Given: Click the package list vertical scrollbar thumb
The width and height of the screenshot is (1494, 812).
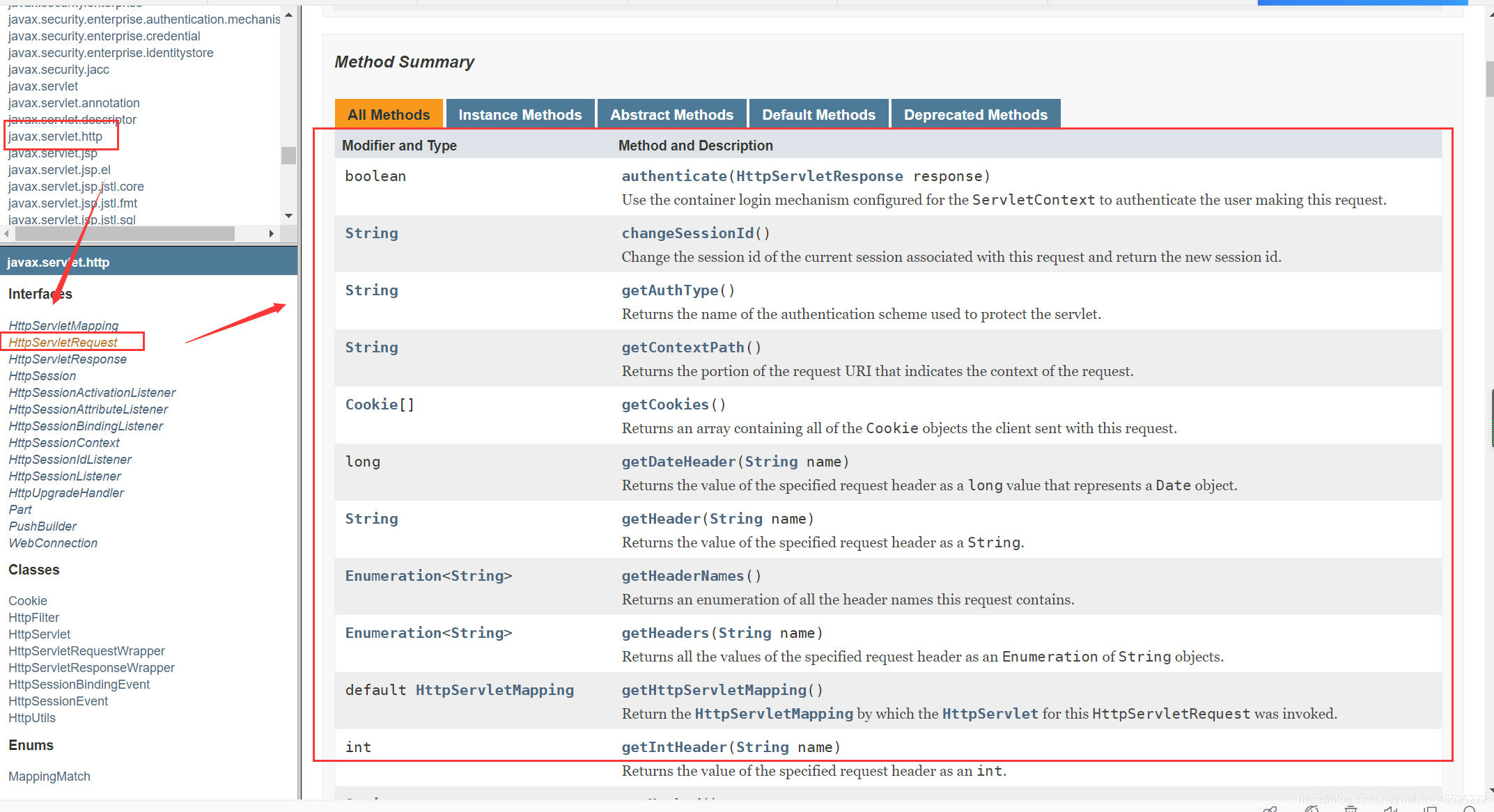Looking at the screenshot, I should coord(288,155).
